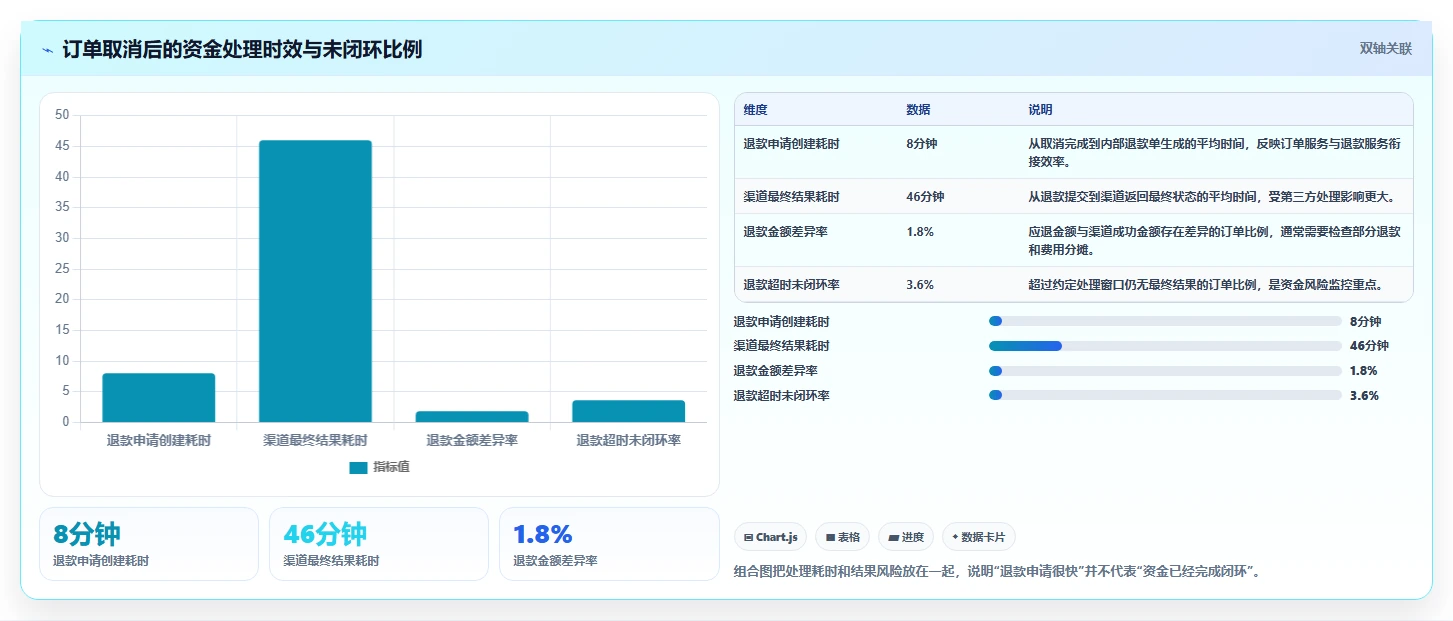The width and height of the screenshot is (1453, 621).
Task: Click the 渠道最终结果耗时 x-axis label
Action: pos(315,441)
